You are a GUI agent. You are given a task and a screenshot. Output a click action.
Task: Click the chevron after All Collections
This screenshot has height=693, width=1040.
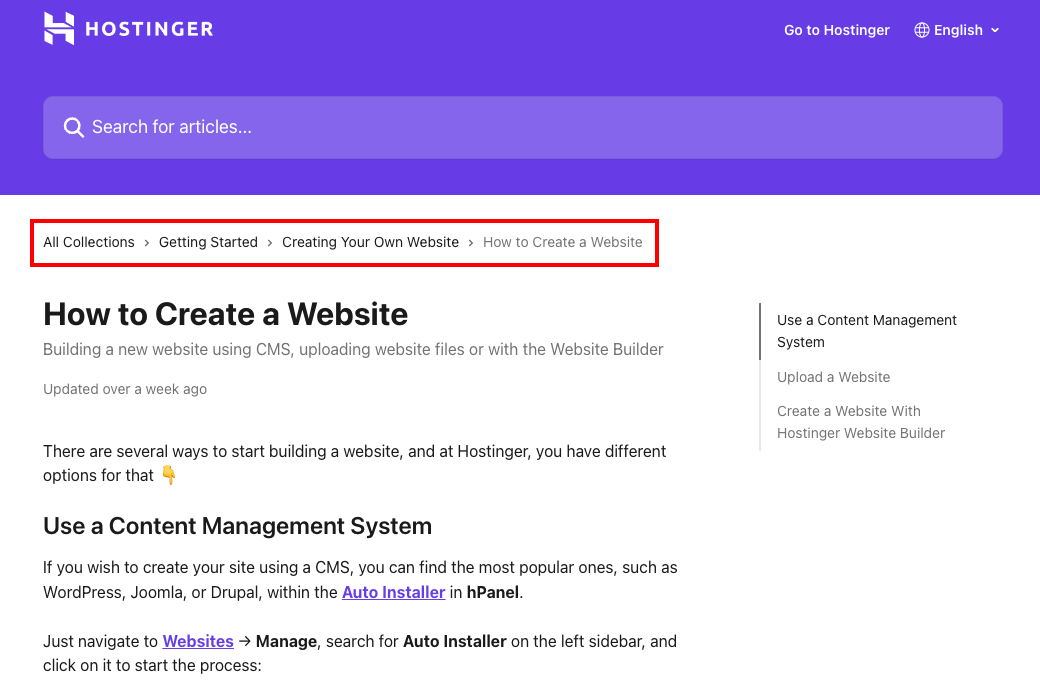point(147,243)
